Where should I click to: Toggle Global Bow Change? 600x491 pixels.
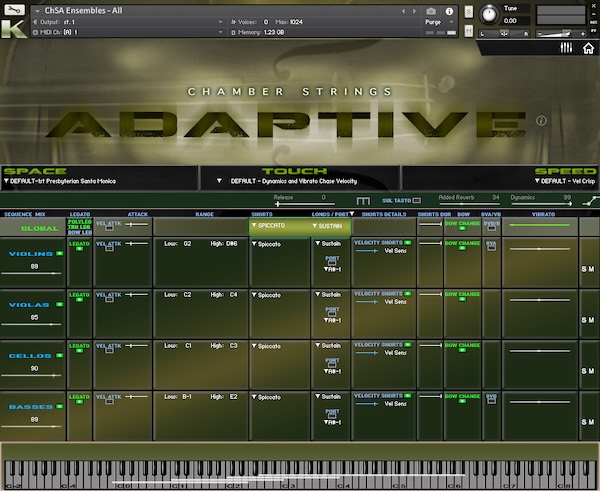[462, 228]
